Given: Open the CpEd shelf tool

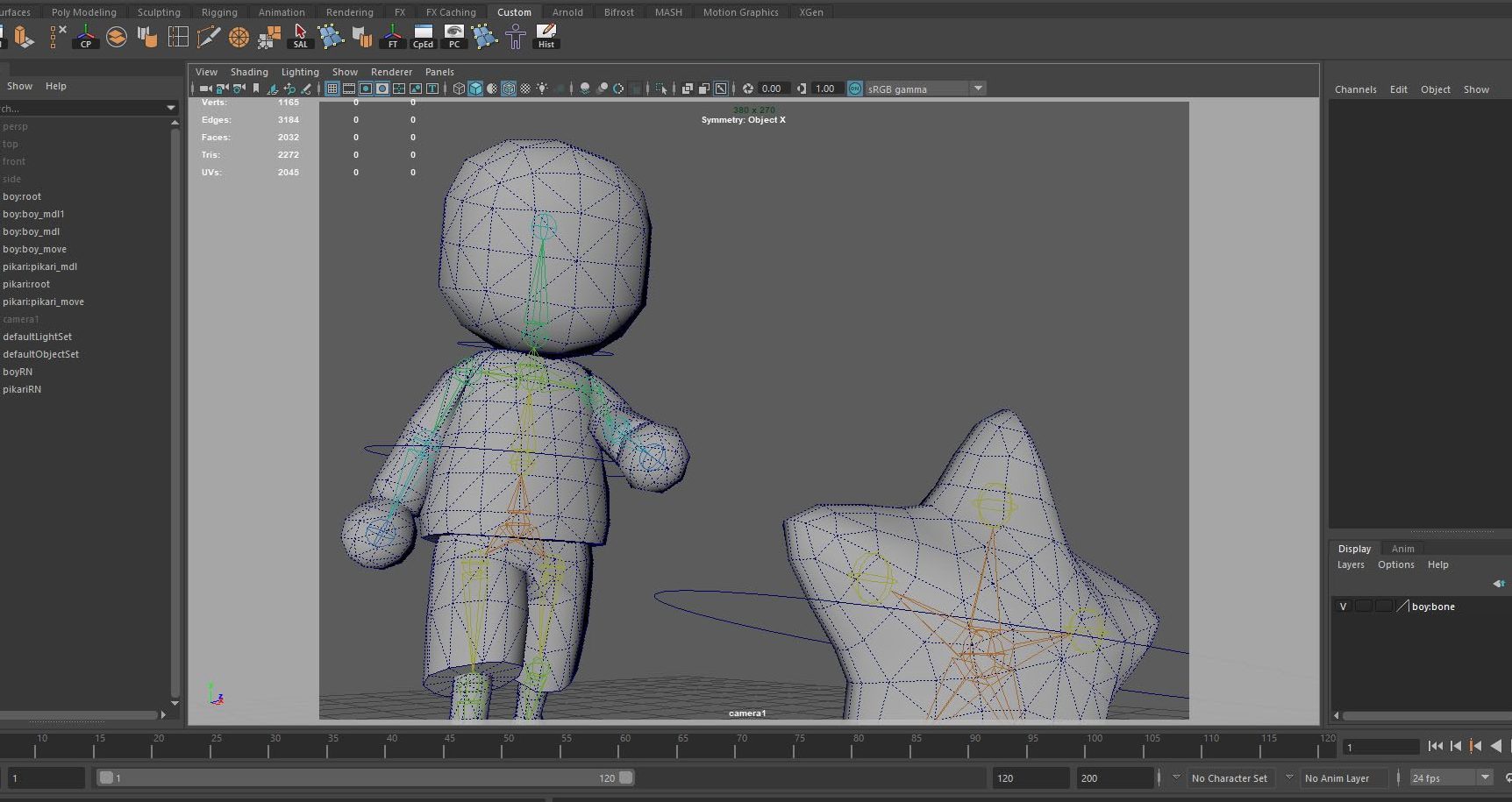Looking at the screenshot, I should 423,36.
